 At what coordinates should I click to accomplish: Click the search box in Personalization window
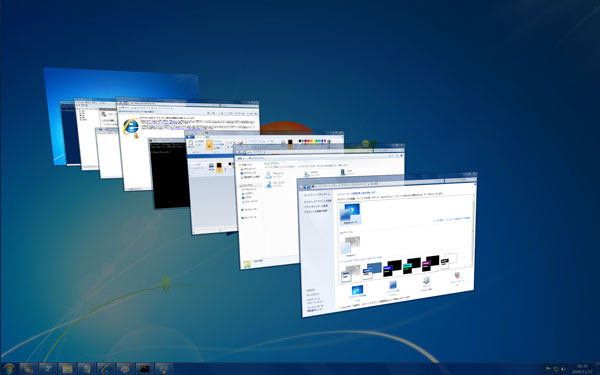(461, 179)
